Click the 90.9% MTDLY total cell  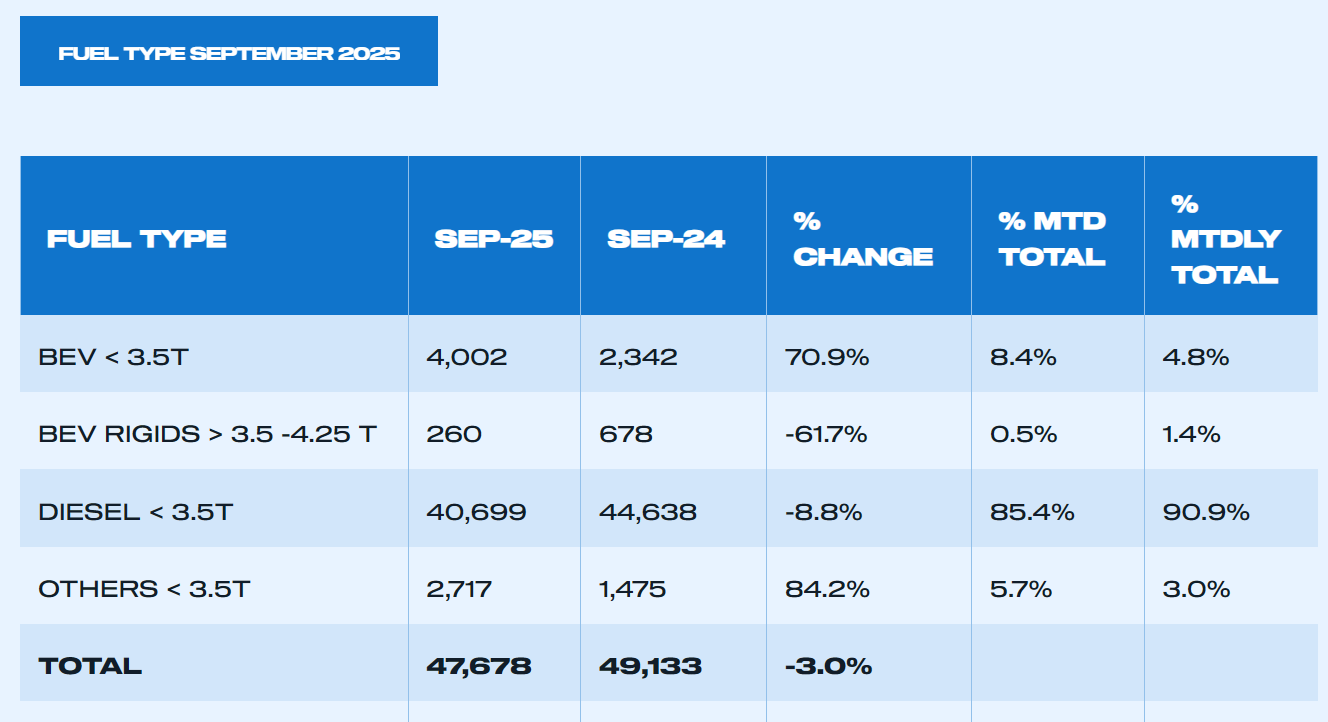(1206, 512)
